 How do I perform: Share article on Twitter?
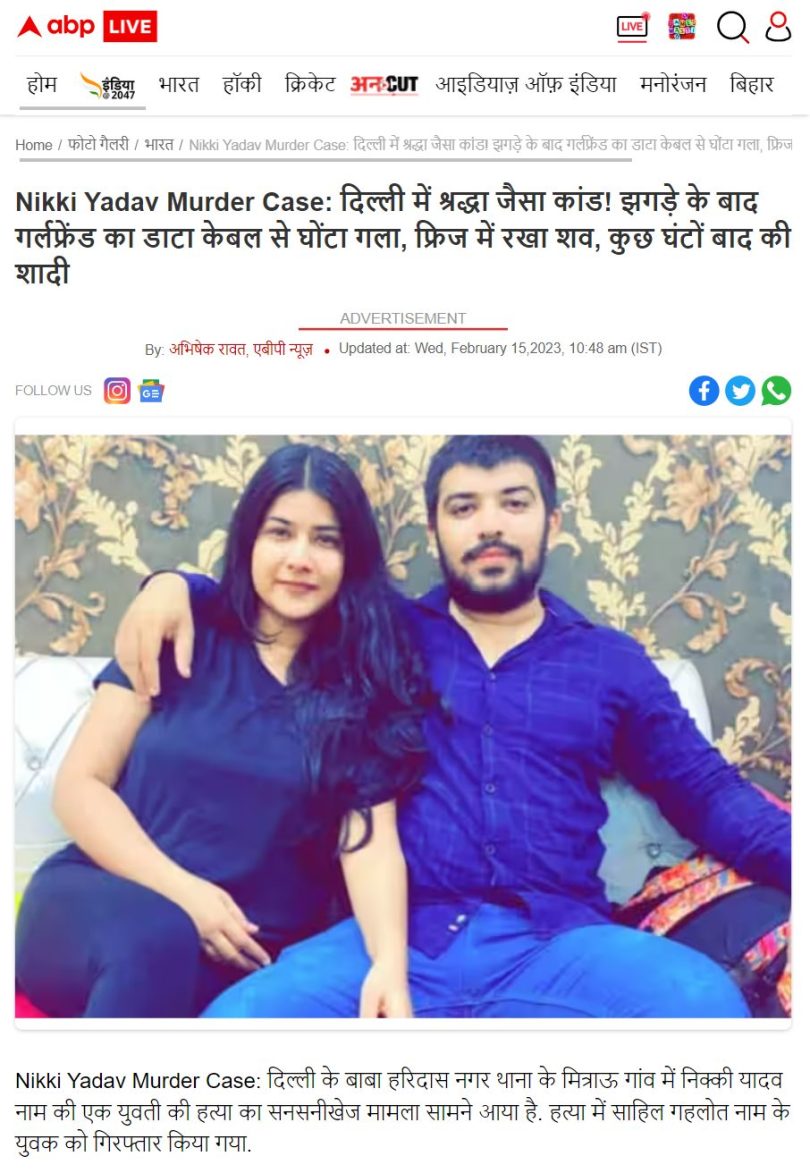[x=740, y=391]
